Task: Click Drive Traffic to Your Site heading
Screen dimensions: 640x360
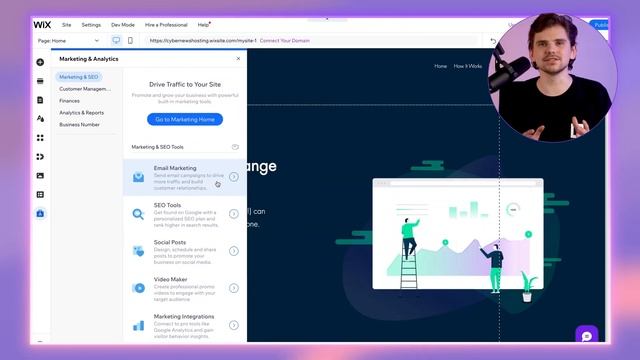Action: click(185, 84)
